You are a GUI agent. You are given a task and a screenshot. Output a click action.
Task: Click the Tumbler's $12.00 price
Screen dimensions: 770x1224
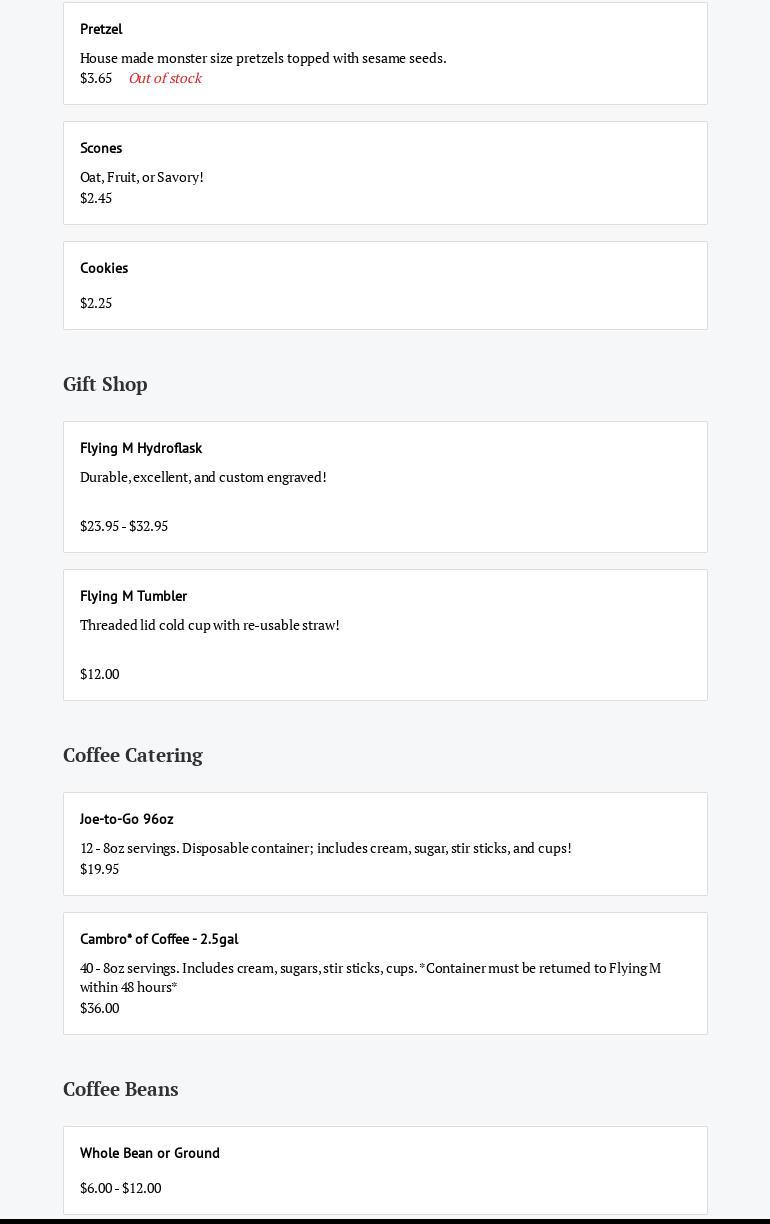click(x=99, y=674)
